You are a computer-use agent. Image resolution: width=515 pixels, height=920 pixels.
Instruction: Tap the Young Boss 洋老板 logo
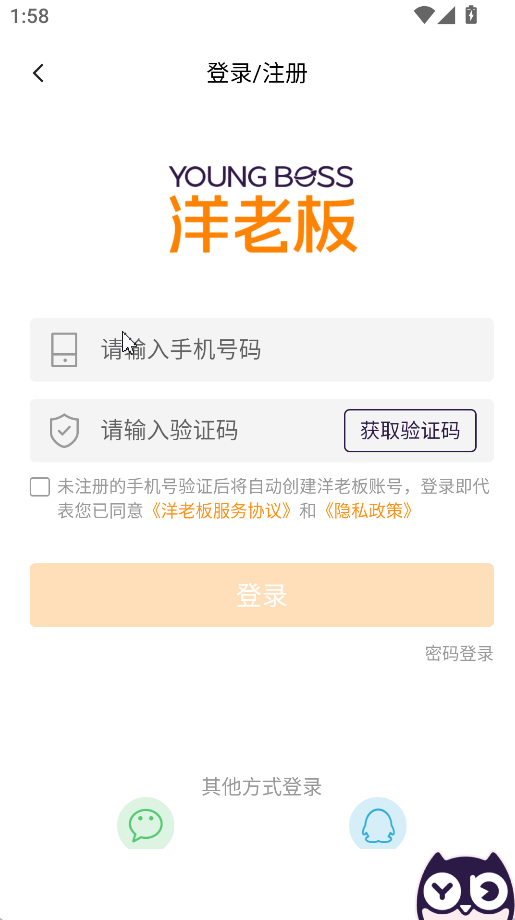(262, 209)
